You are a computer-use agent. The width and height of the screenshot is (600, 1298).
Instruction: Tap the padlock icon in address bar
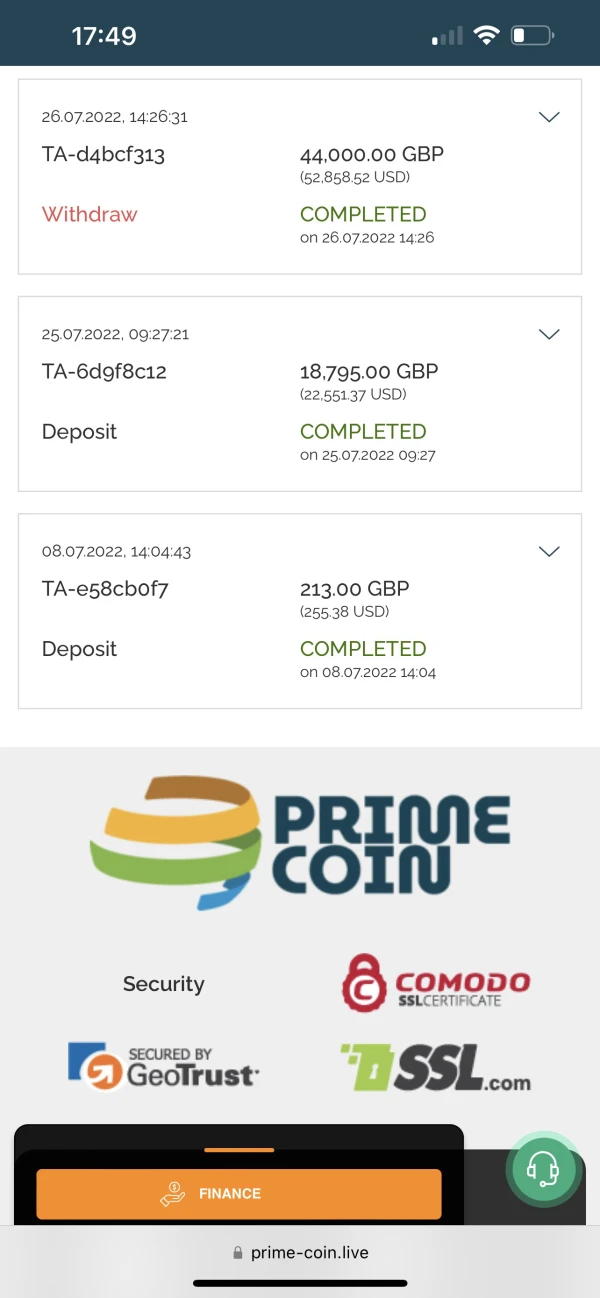click(237, 1253)
